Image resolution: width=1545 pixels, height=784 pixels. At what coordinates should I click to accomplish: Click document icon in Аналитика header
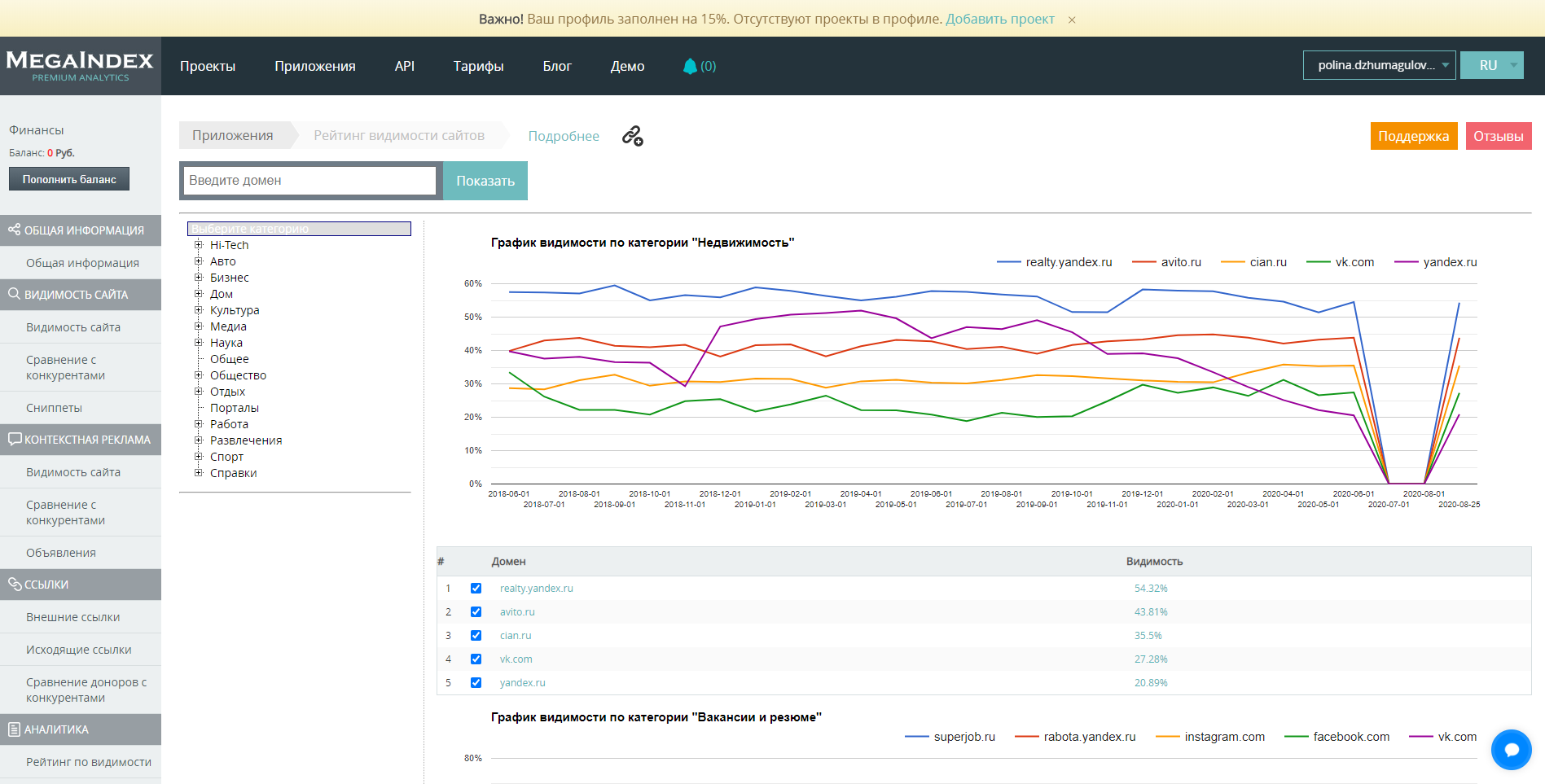pos(14,729)
